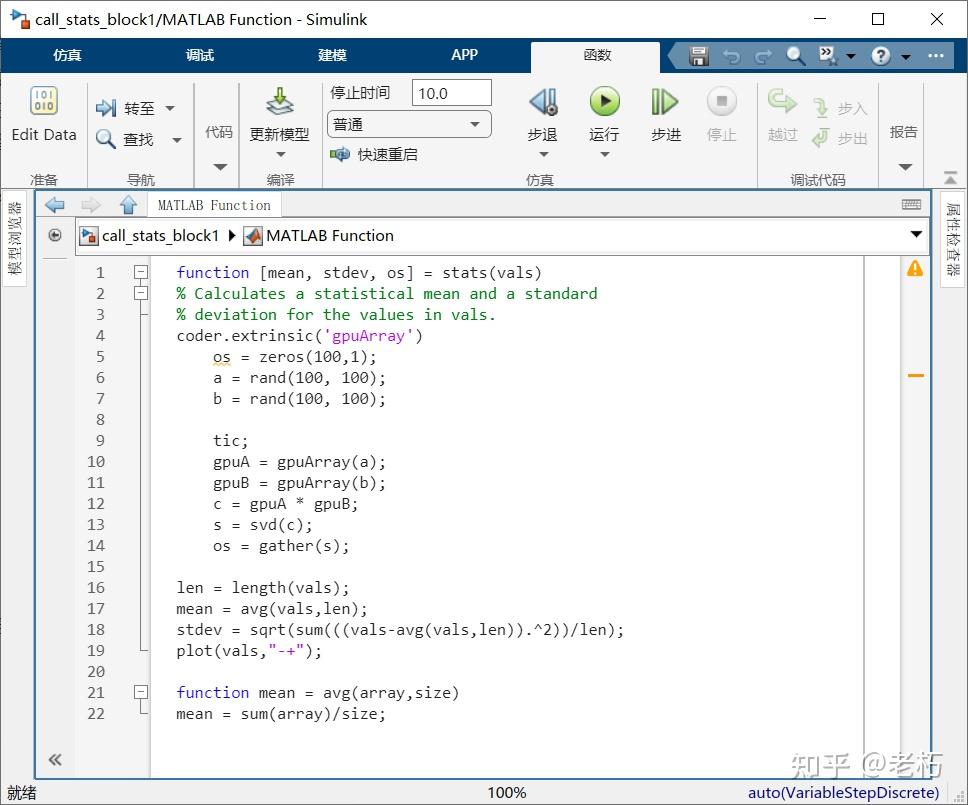This screenshot has height=805, width=968.
Task: Open the help question mark icon
Action: [881, 56]
